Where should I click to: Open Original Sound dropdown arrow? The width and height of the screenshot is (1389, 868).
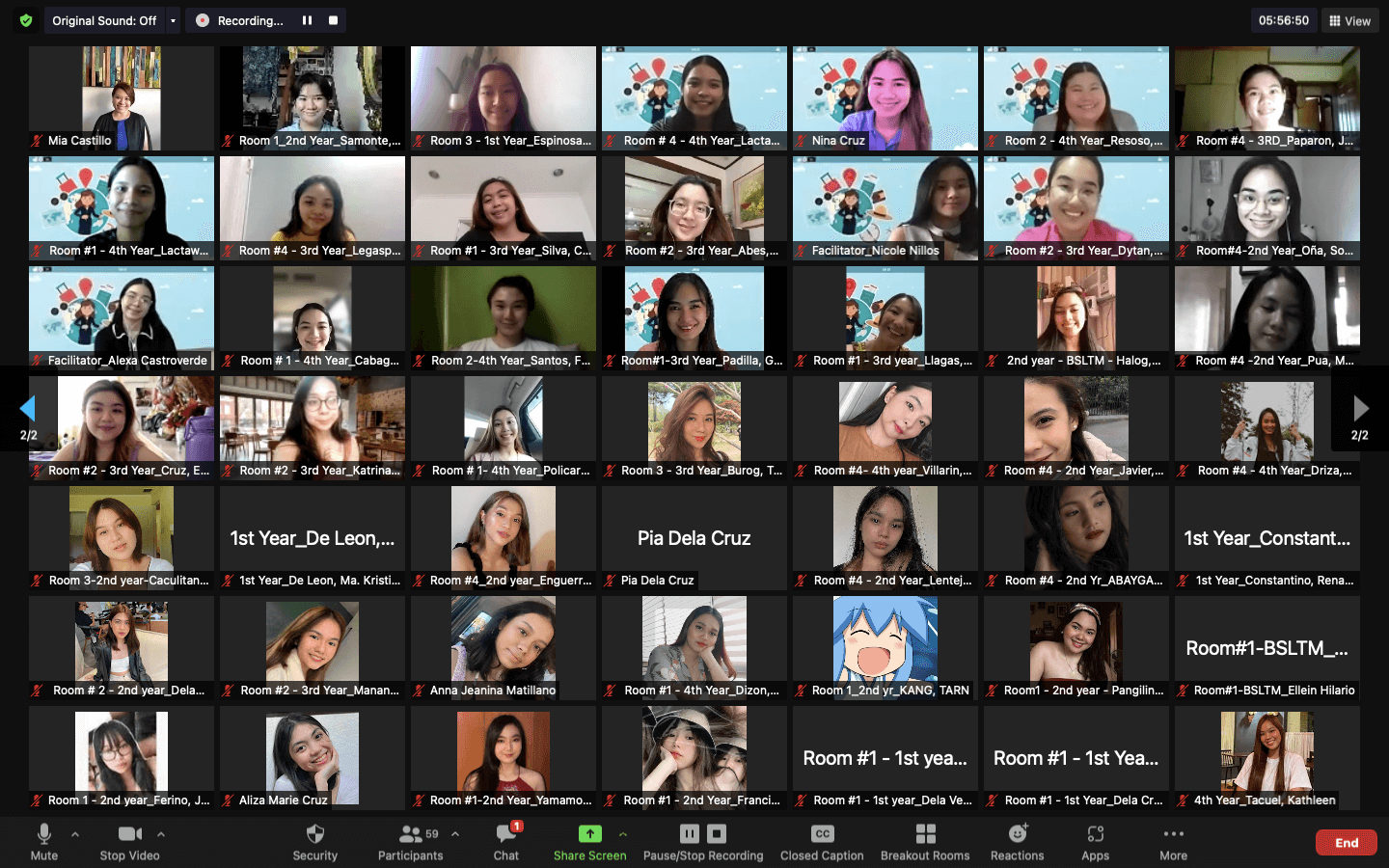pos(173,20)
